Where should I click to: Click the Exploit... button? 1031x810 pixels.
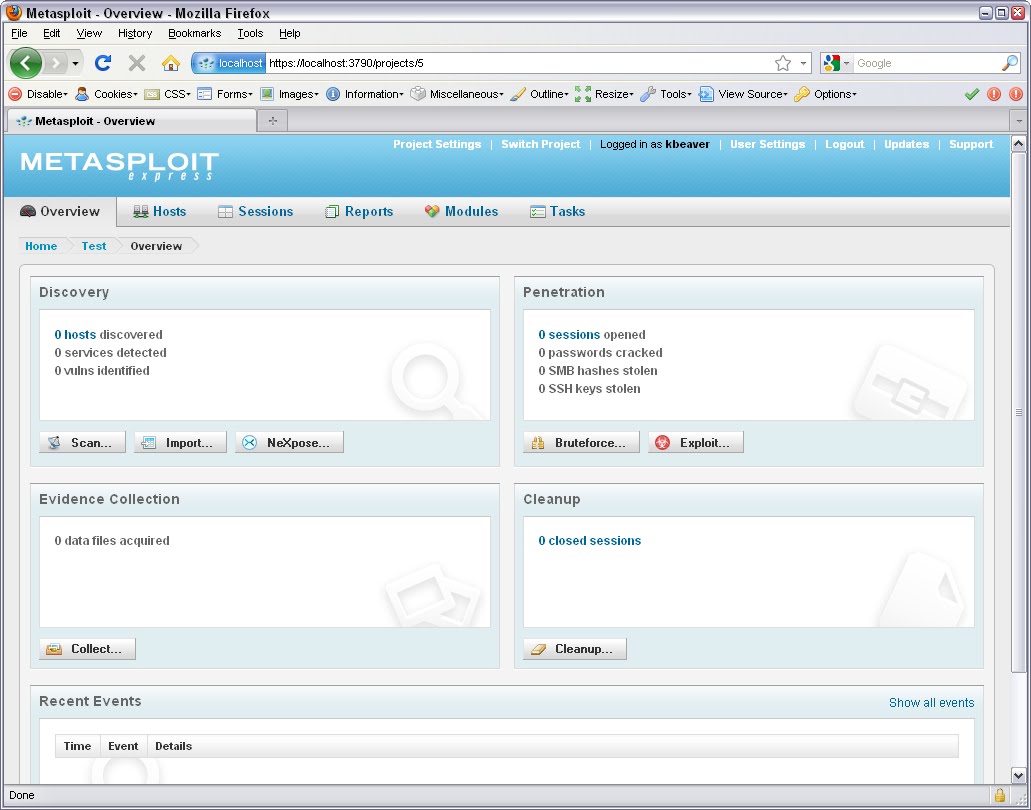(696, 442)
